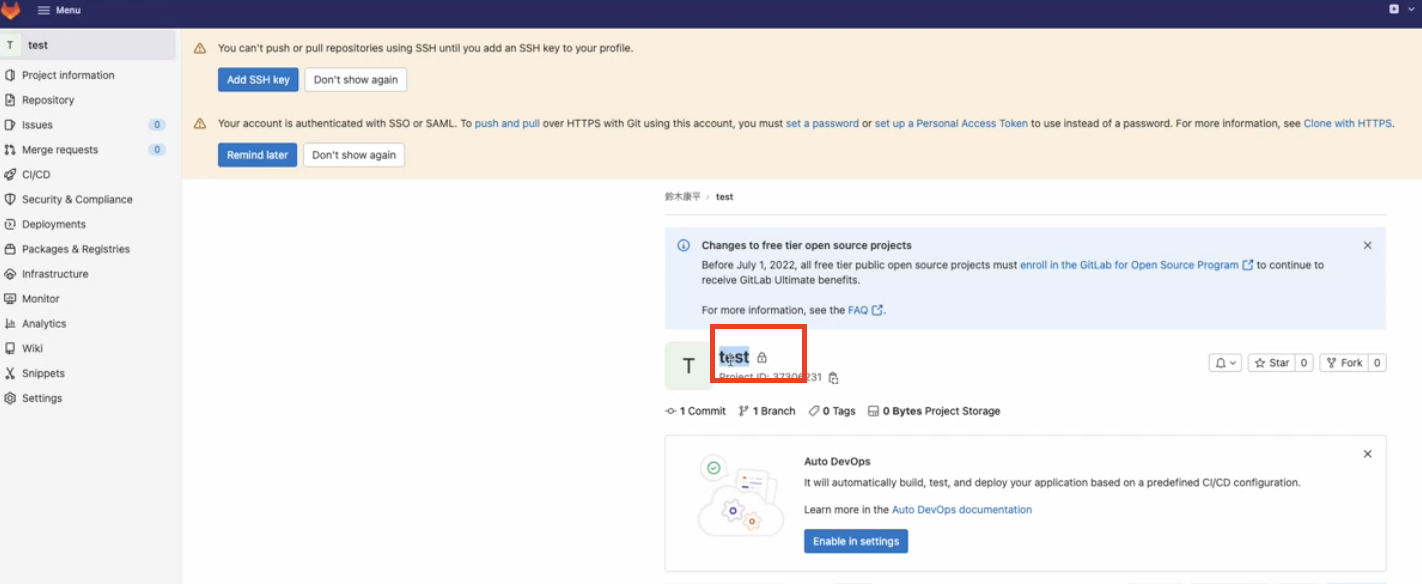The width and height of the screenshot is (1422, 584).
Task: Open Packages & Registries sidebar item
Action: [76, 249]
